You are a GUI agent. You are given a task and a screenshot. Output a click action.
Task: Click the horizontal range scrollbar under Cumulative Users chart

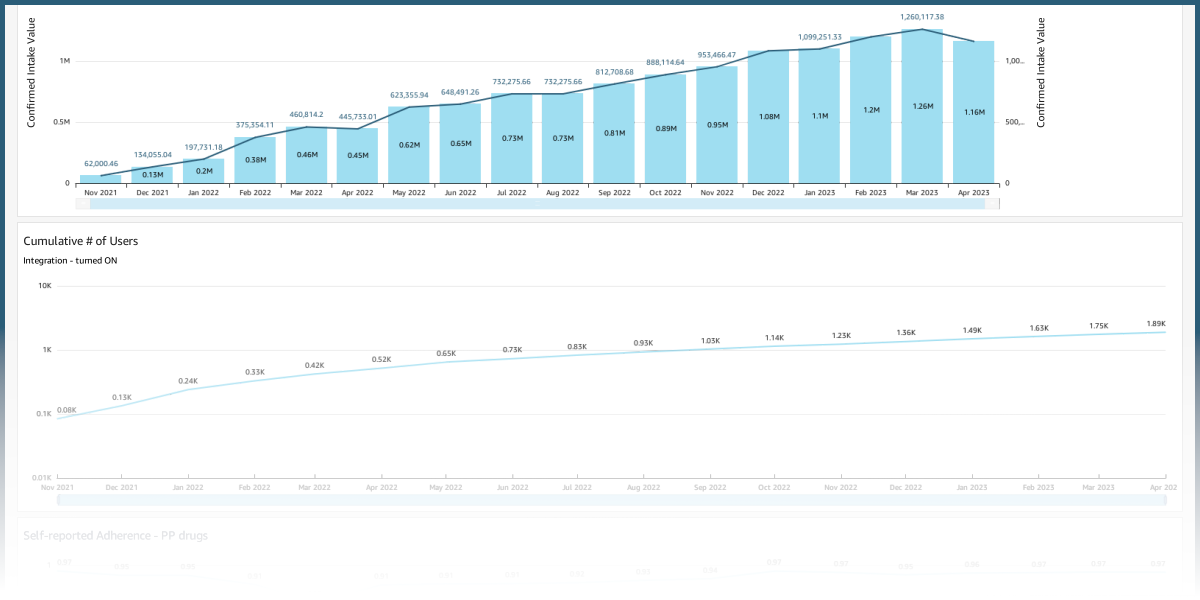612,499
